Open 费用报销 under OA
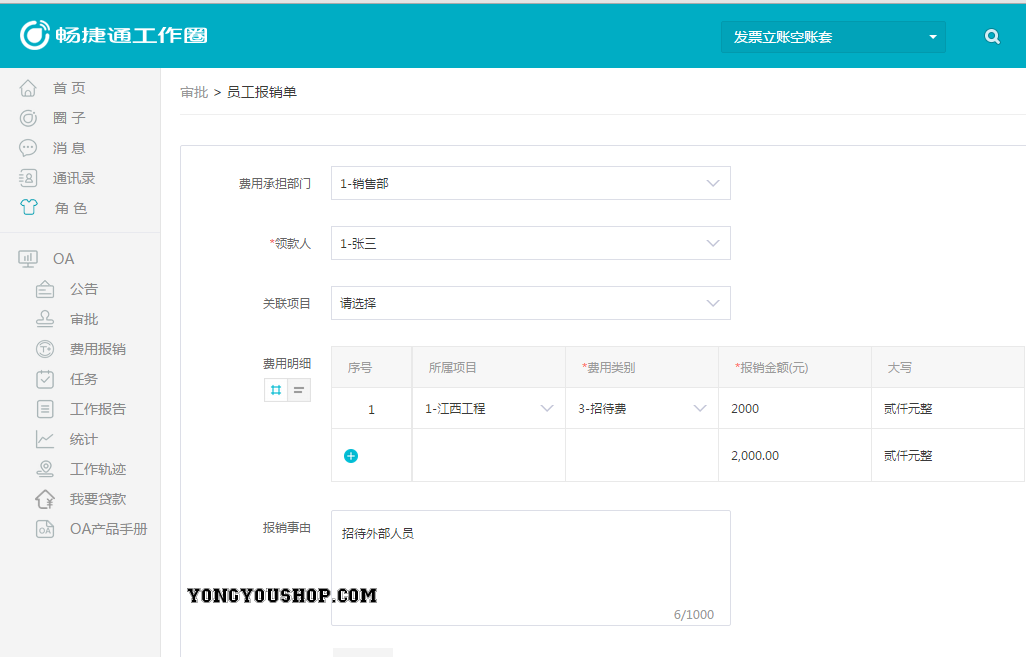 (x=97, y=349)
